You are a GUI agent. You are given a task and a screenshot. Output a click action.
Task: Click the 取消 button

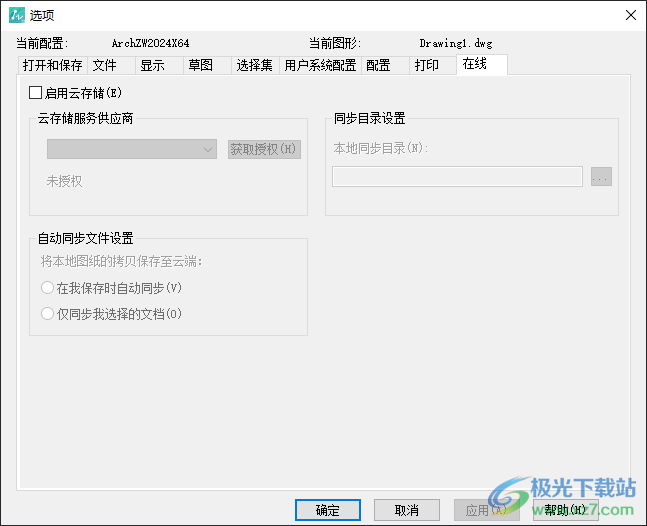pyautogui.click(x=407, y=510)
